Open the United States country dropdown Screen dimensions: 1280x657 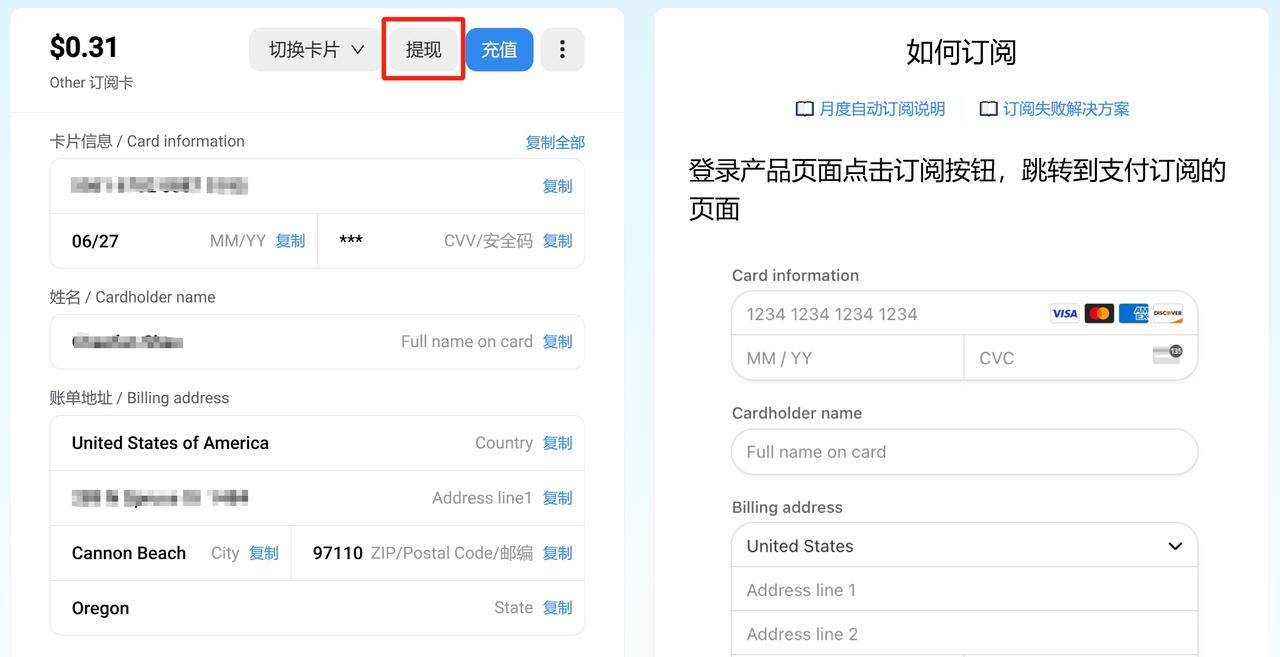(965, 546)
